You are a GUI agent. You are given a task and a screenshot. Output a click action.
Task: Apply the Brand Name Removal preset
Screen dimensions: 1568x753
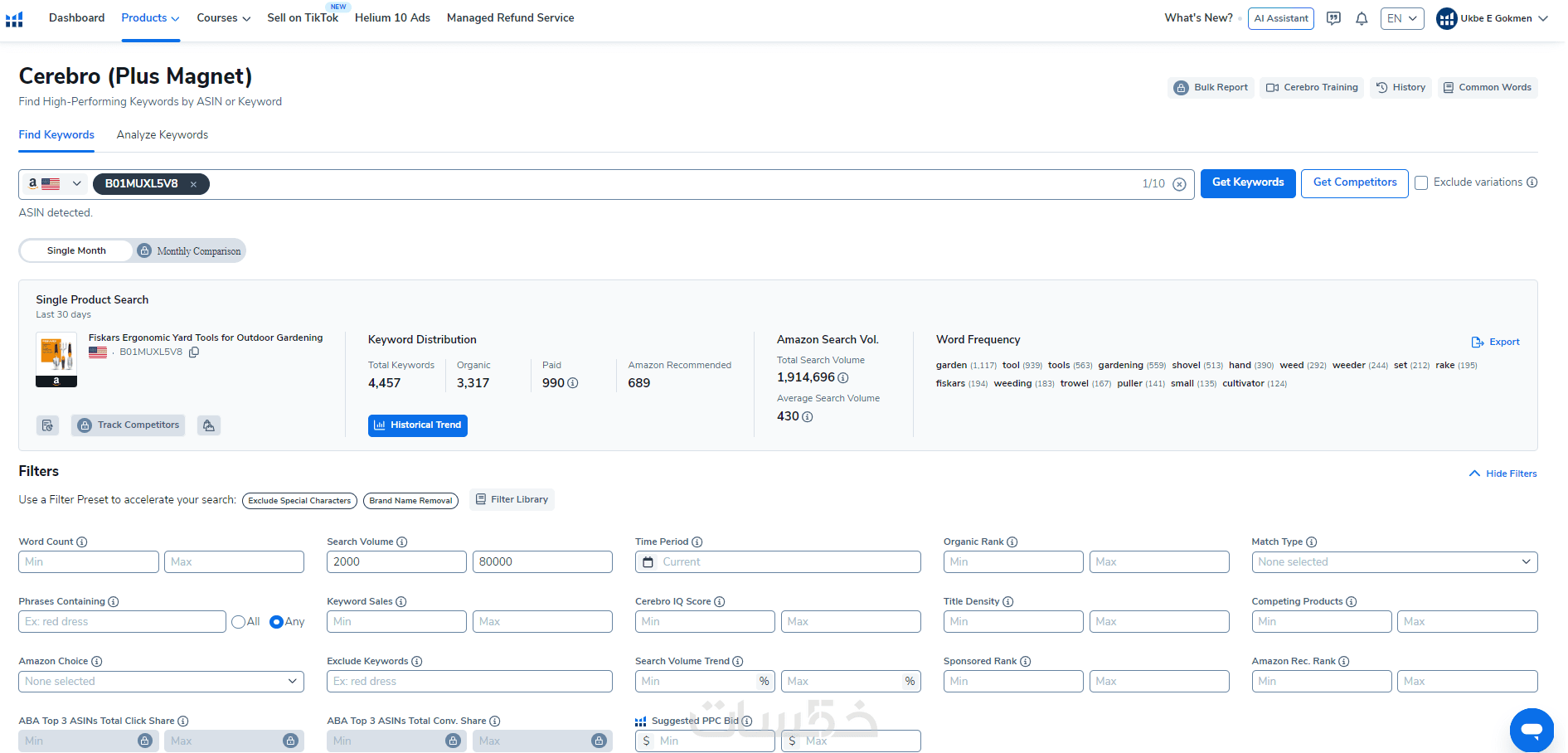410,501
